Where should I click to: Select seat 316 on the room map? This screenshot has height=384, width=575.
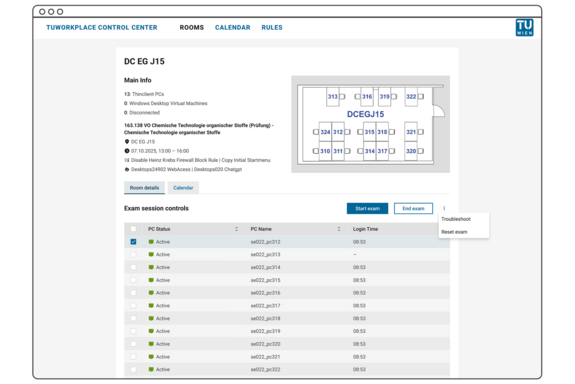pyautogui.click(x=367, y=96)
